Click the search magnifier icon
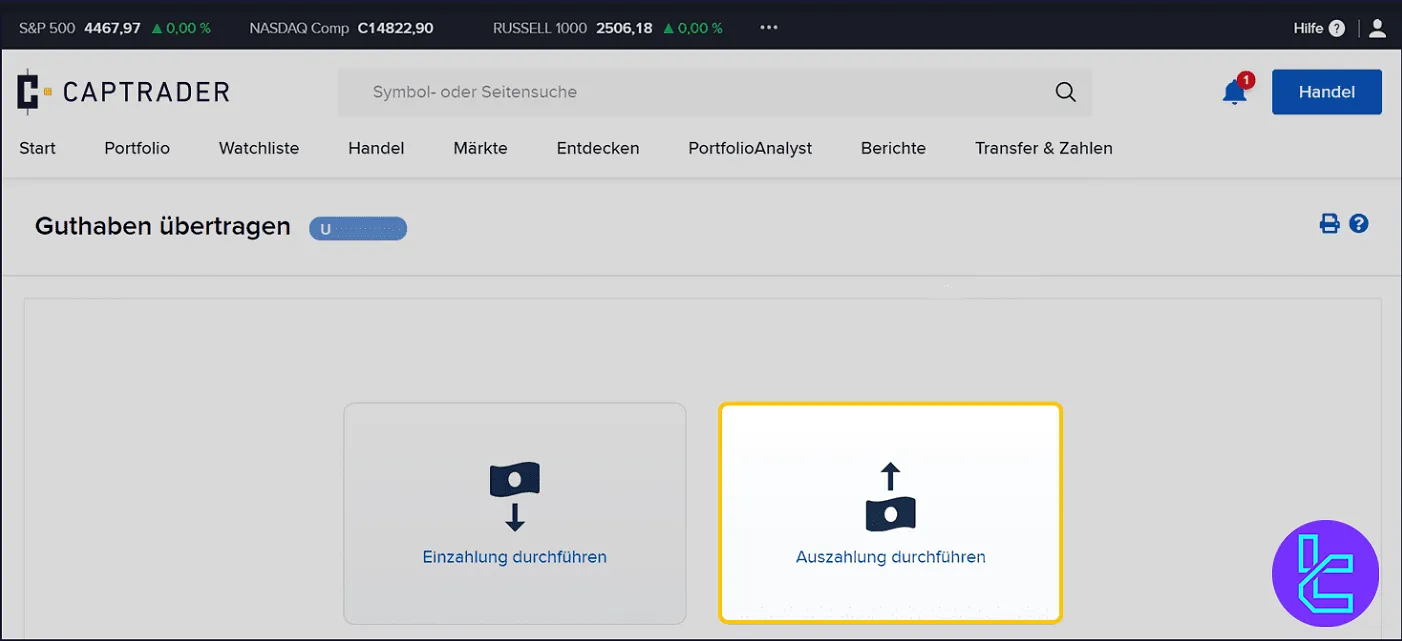1402x641 pixels. [x=1065, y=92]
